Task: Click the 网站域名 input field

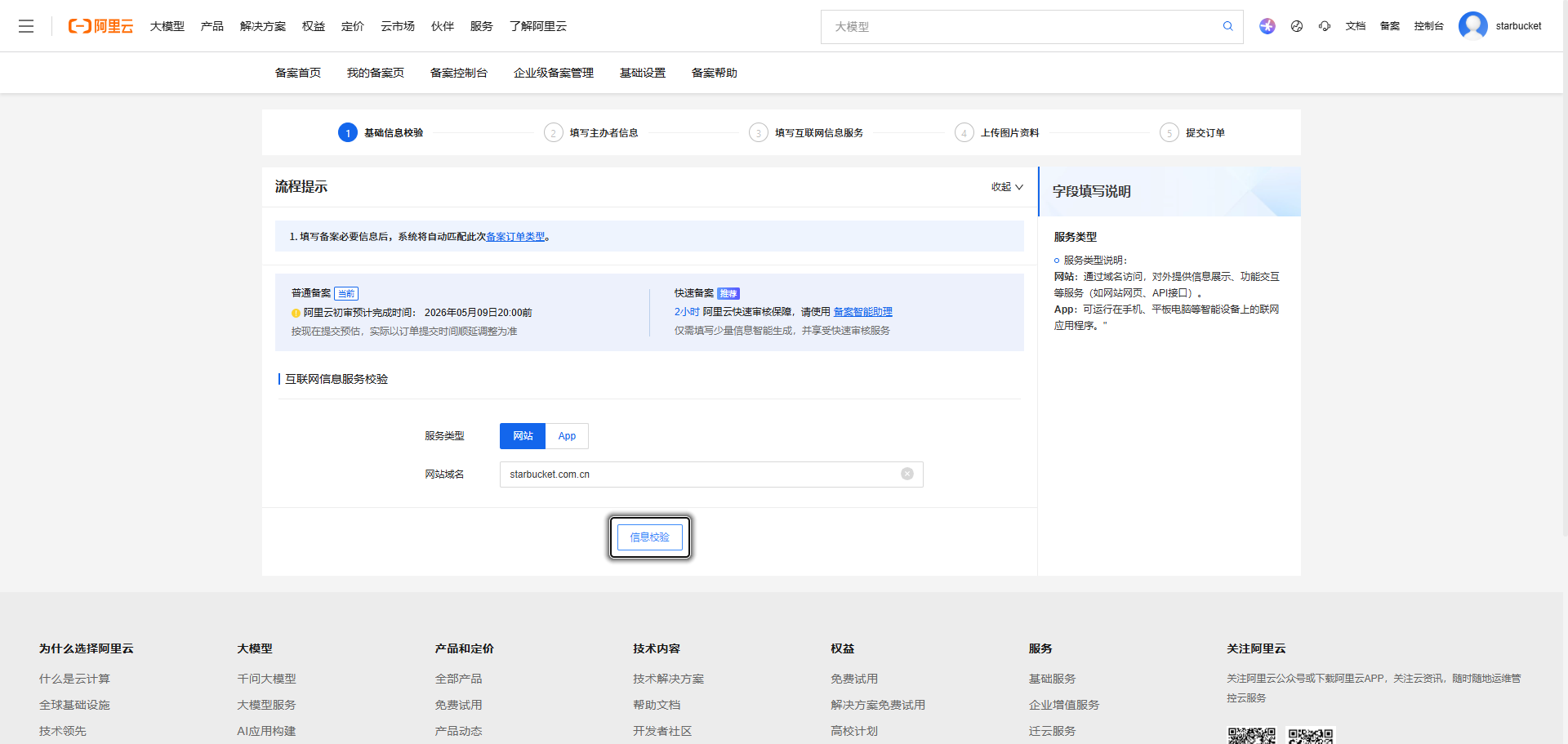Action: [711, 474]
